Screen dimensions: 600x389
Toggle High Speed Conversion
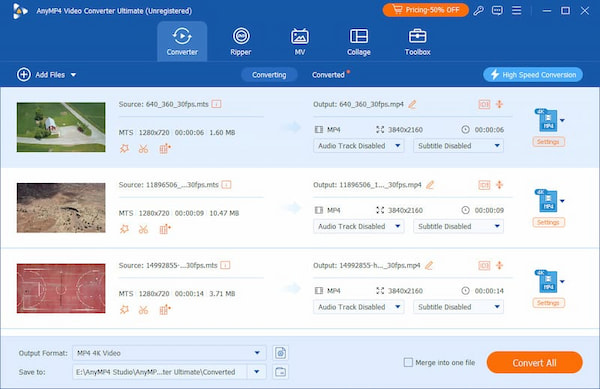(x=533, y=75)
